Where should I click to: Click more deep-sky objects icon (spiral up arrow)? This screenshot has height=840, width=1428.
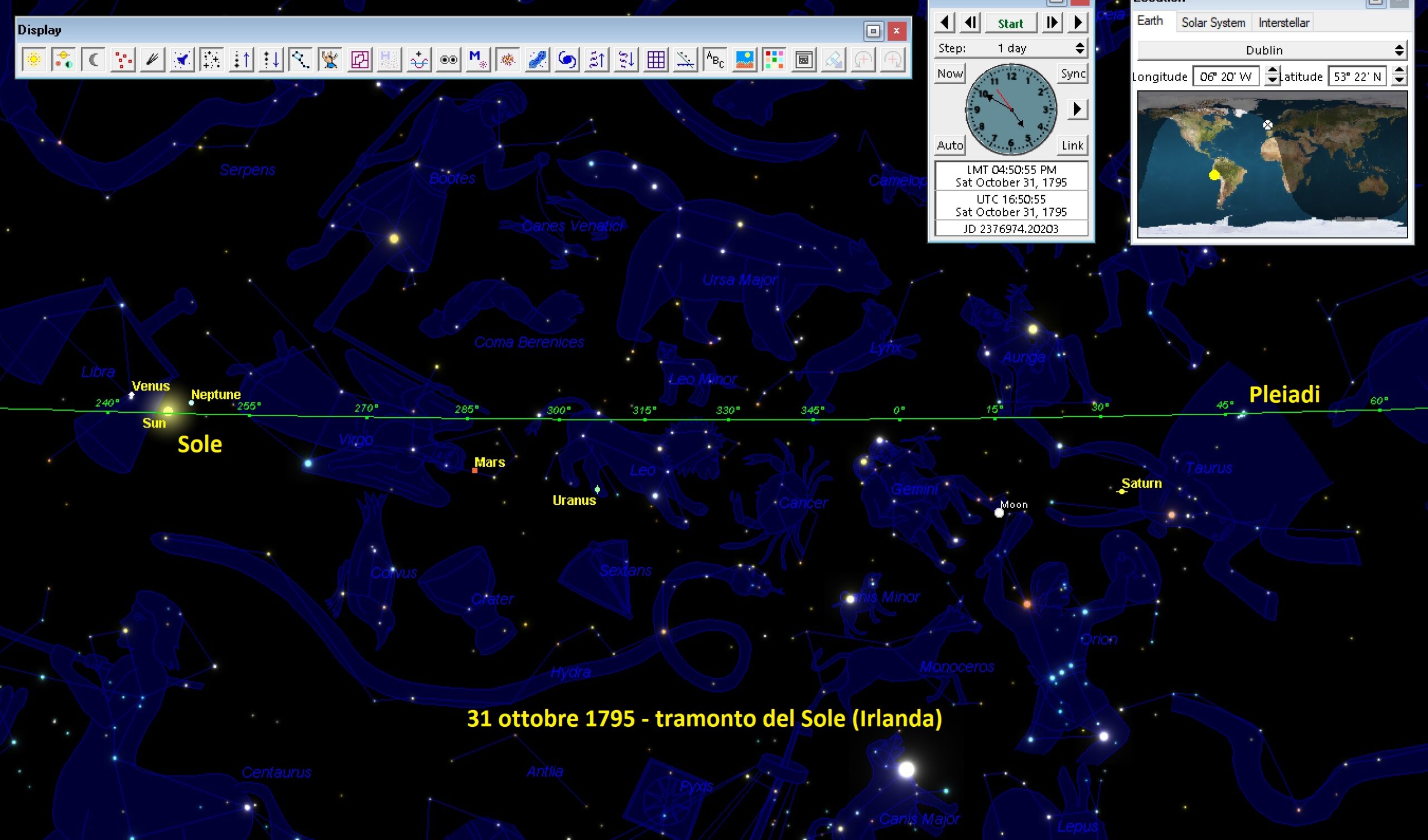(596, 60)
